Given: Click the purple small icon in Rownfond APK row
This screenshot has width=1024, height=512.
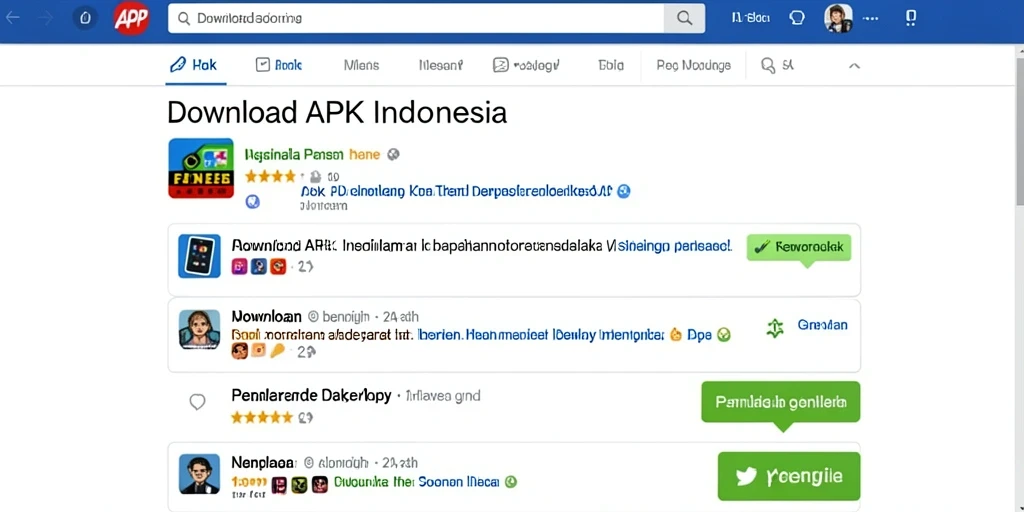Looking at the screenshot, I should [x=240, y=266].
